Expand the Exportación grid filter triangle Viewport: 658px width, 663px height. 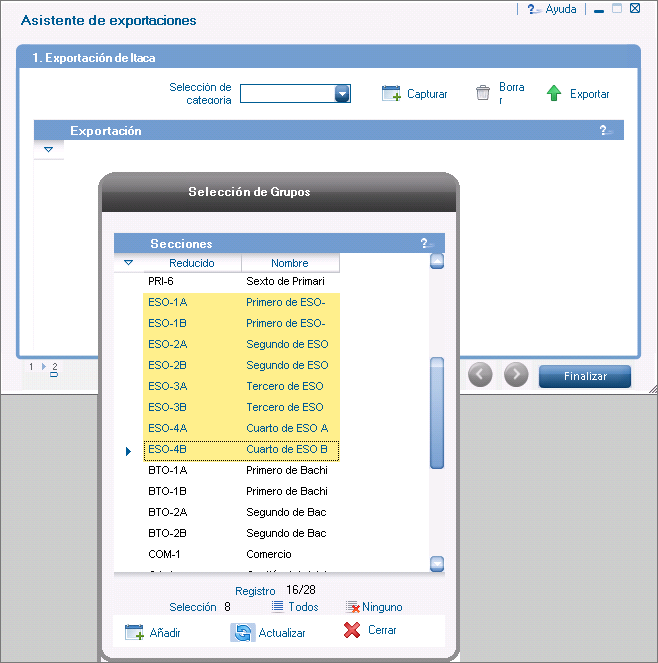pyautogui.click(x=48, y=149)
